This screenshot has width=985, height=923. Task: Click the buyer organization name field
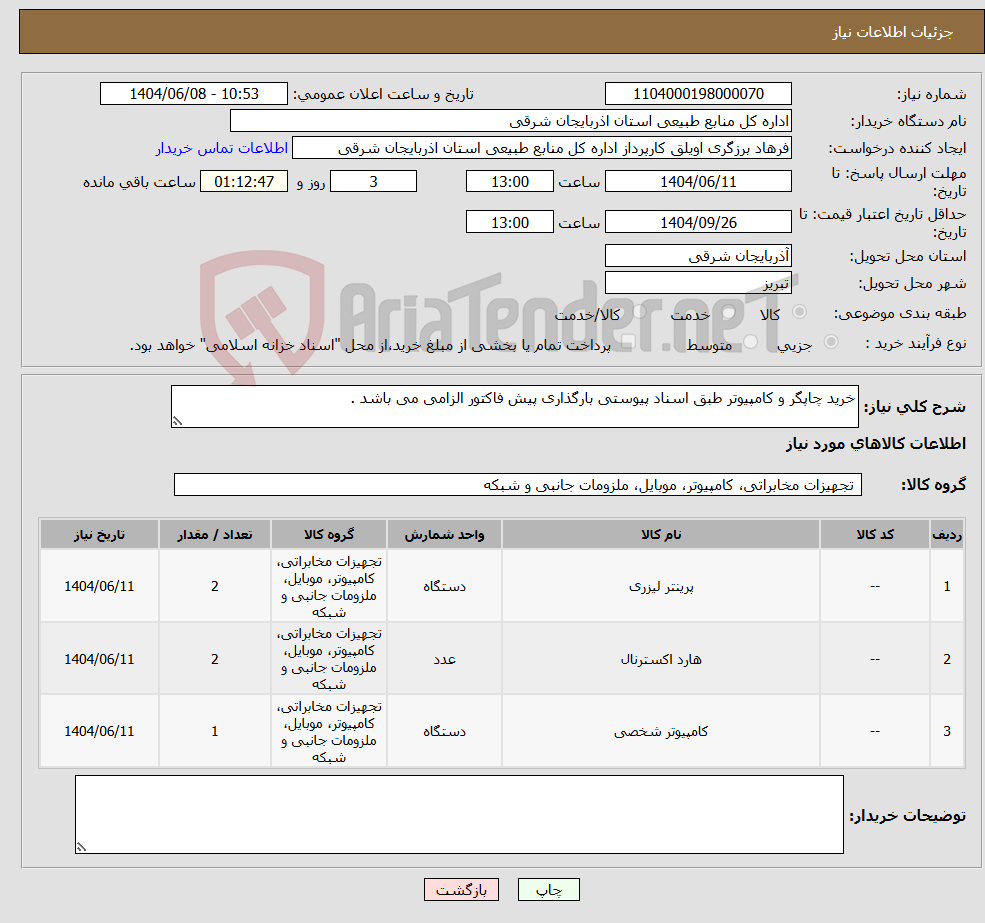[511, 121]
